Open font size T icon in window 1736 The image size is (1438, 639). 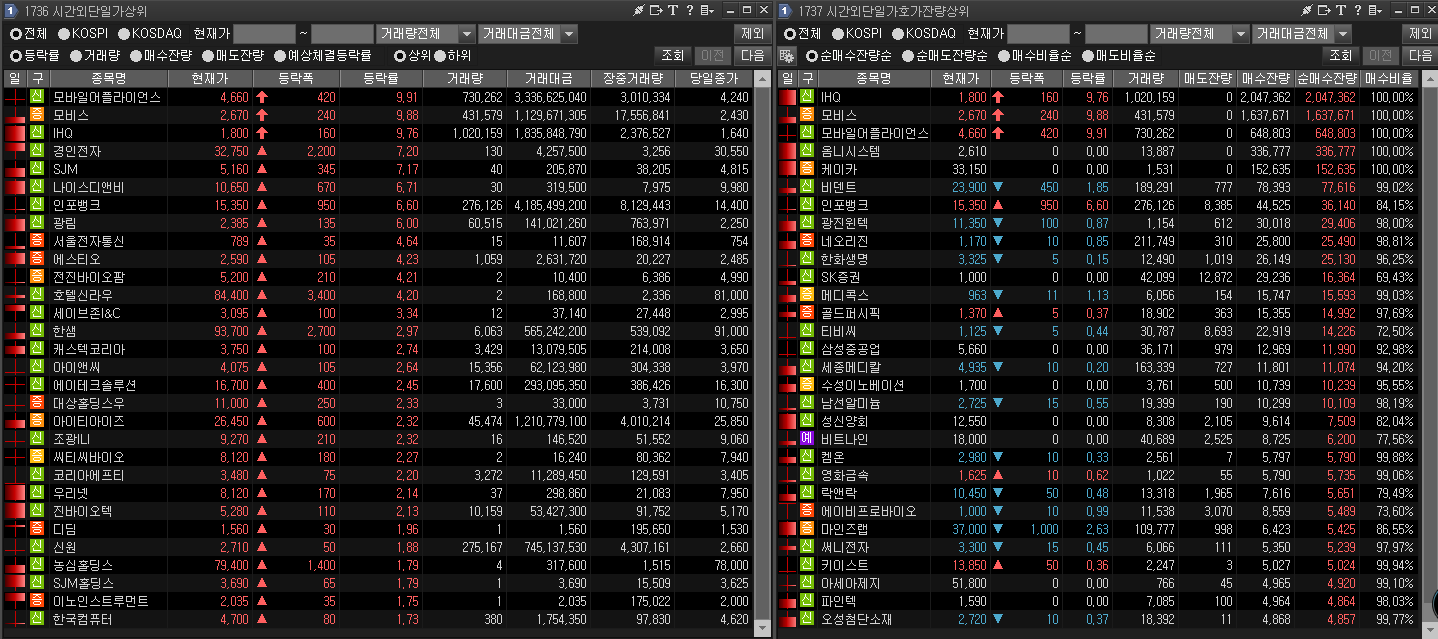673,10
